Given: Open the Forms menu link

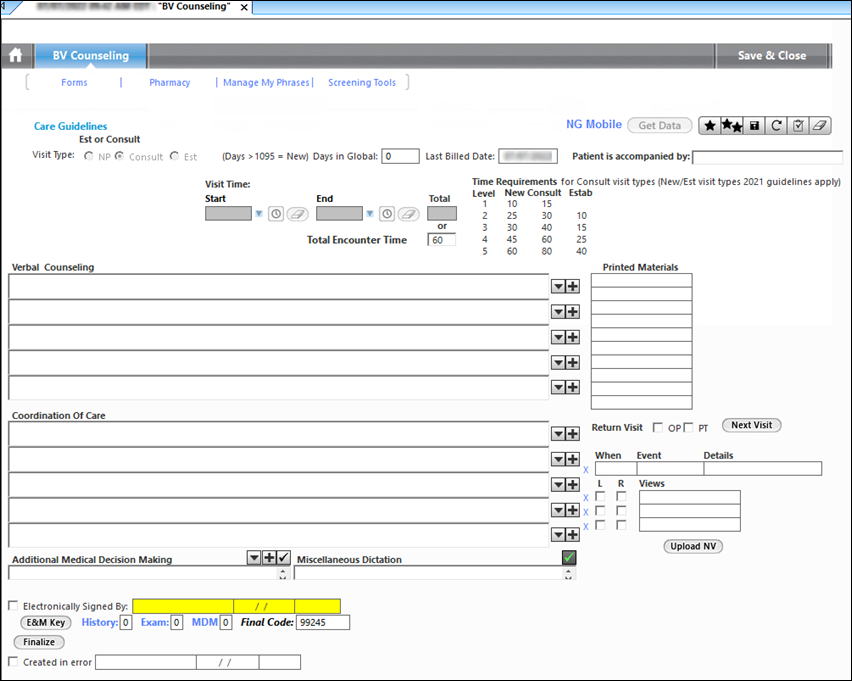Looking at the screenshot, I should click(74, 83).
